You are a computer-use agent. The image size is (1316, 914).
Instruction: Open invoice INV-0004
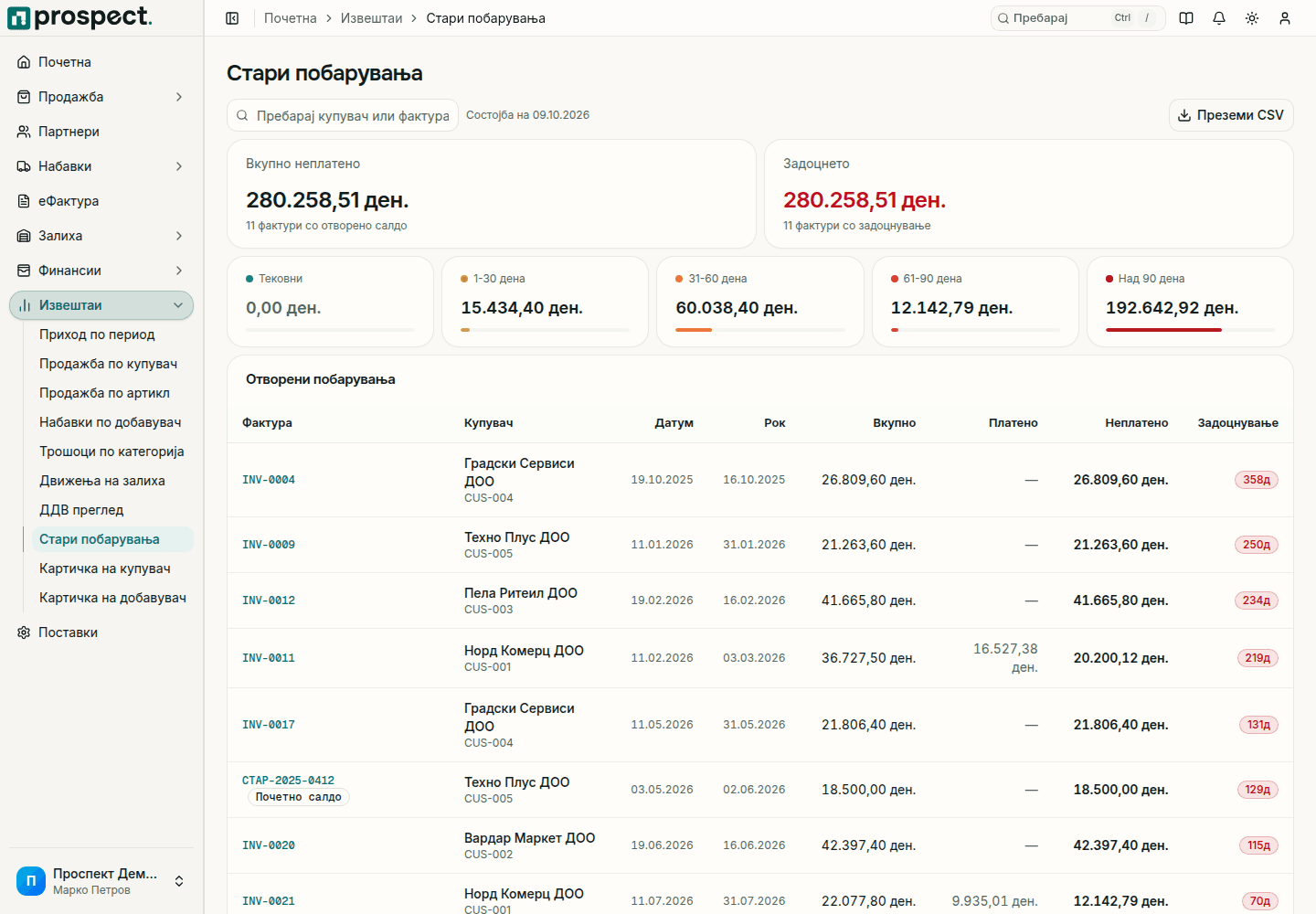(269, 480)
